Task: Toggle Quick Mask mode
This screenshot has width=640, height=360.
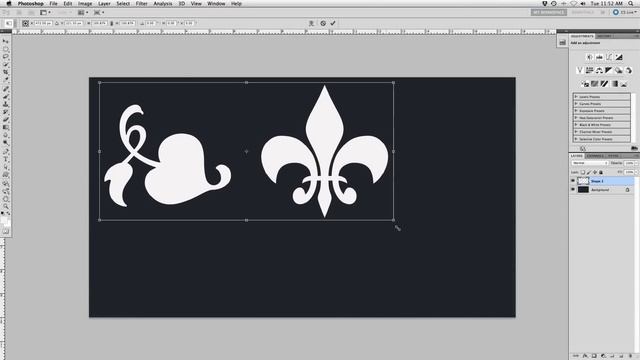Action: 6,231
